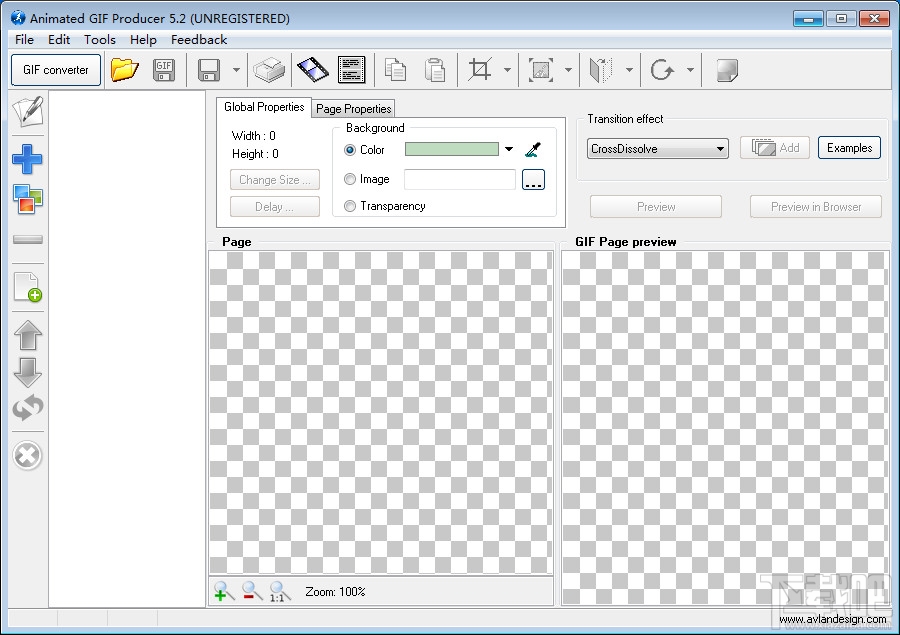This screenshot has width=900, height=635.
Task: Click the Flip mirror toolbar icon
Action: tap(602, 70)
